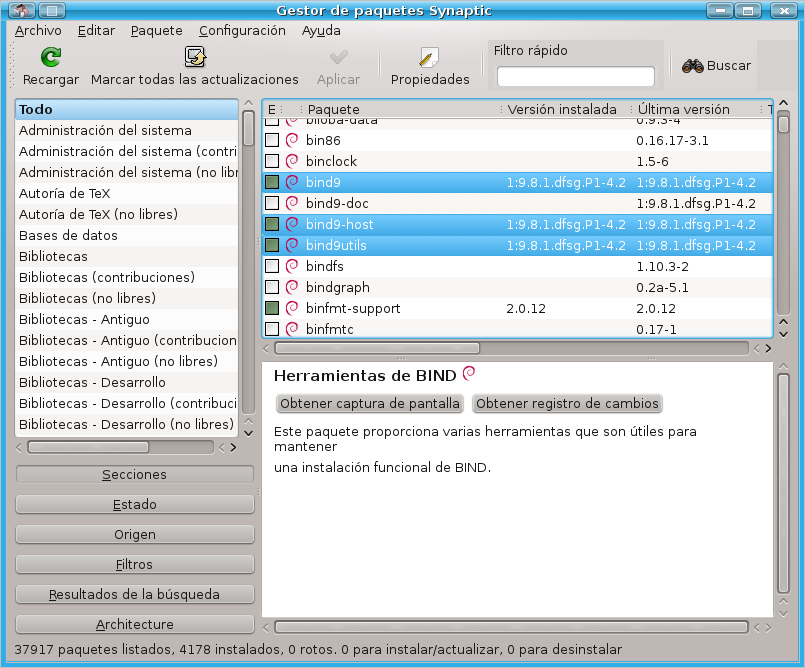Screen dimensions: 805x668
Task: Click the Secciones button
Action: 135,474
